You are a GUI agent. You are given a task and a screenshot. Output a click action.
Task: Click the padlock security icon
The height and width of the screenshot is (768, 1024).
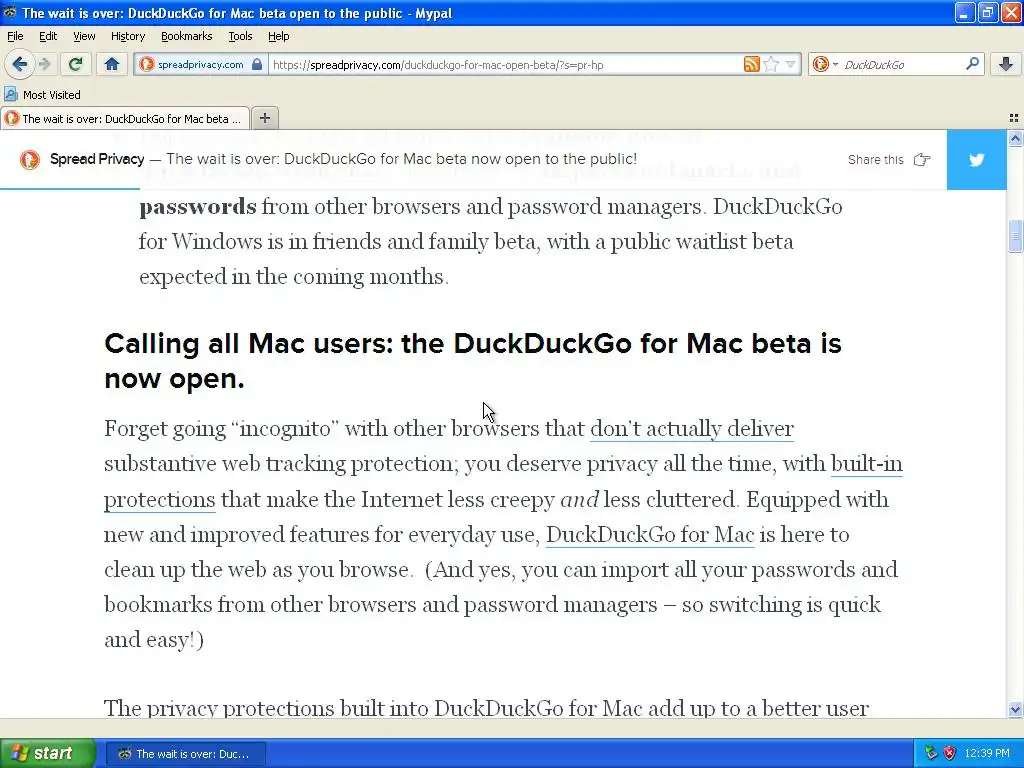coord(257,64)
